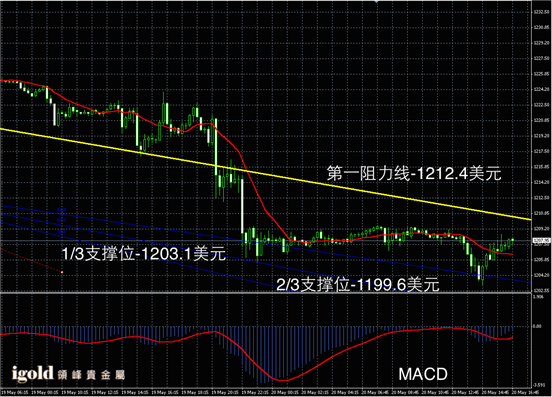Click the 1232.50 price axis label
The height and width of the screenshot is (397, 552).
541,12
